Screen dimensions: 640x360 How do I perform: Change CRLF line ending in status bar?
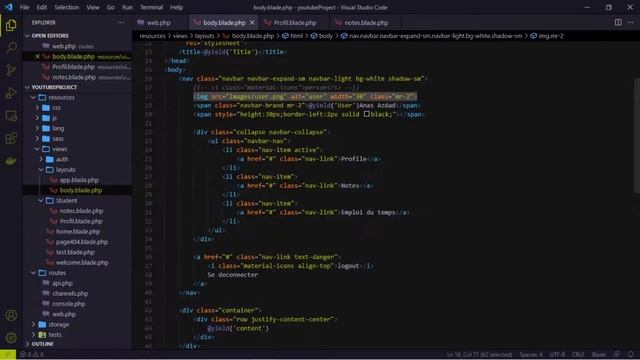(578, 354)
